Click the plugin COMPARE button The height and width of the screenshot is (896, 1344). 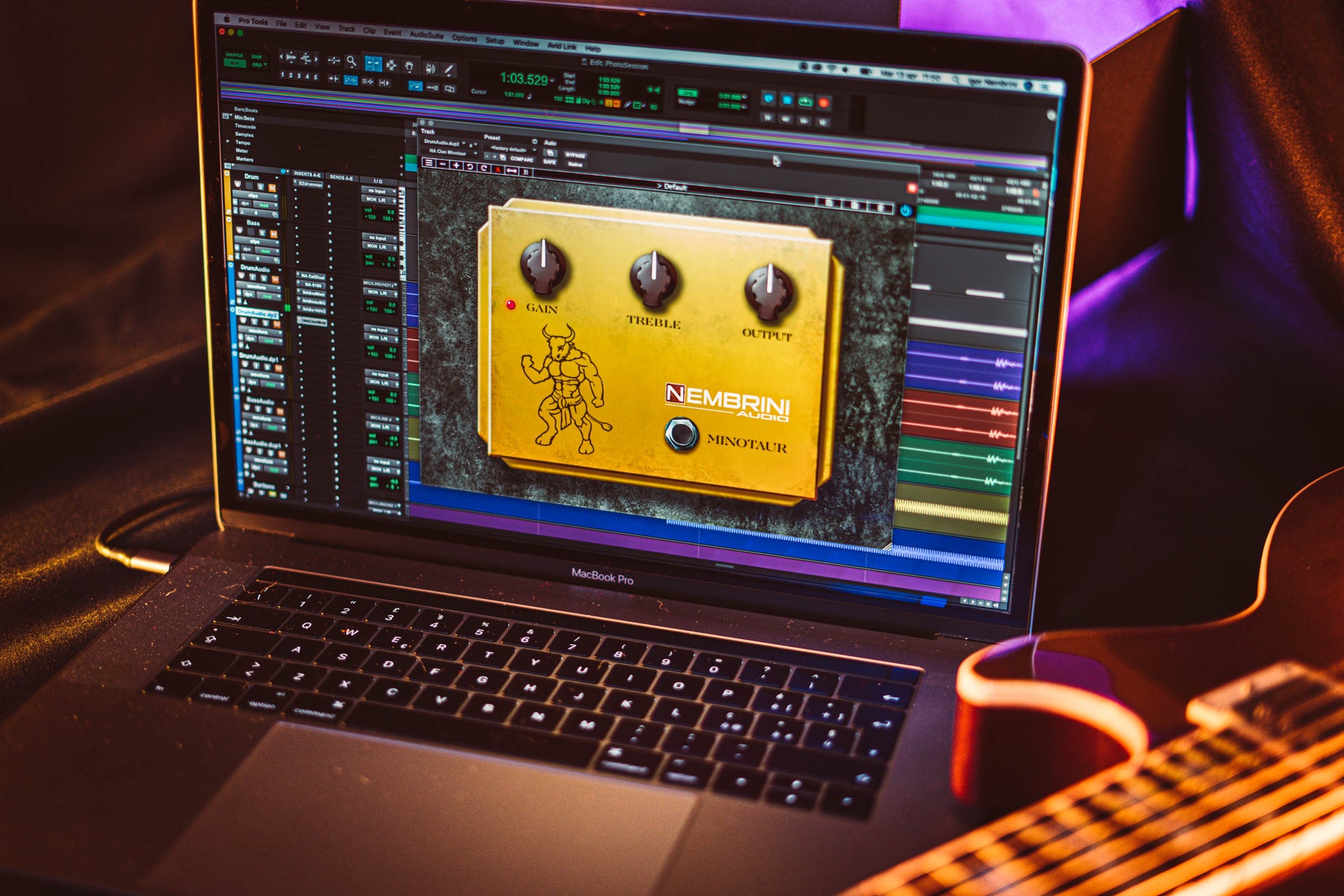pyautogui.click(x=522, y=159)
